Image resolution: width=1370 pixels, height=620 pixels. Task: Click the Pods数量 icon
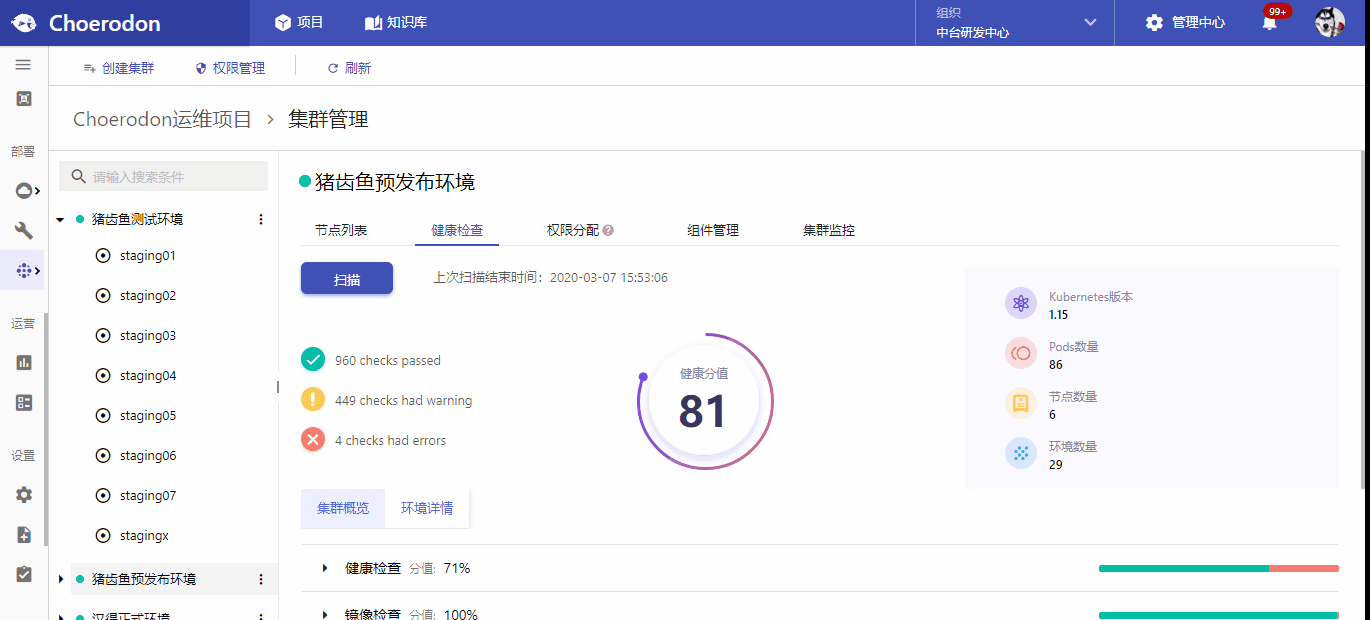[x=1021, y=353]
